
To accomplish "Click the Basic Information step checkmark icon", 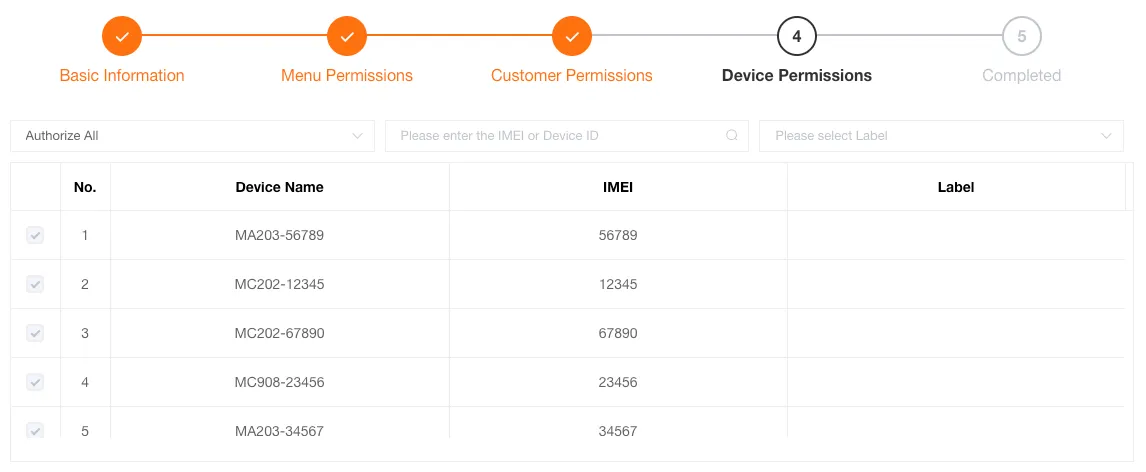I will point(122,36).
